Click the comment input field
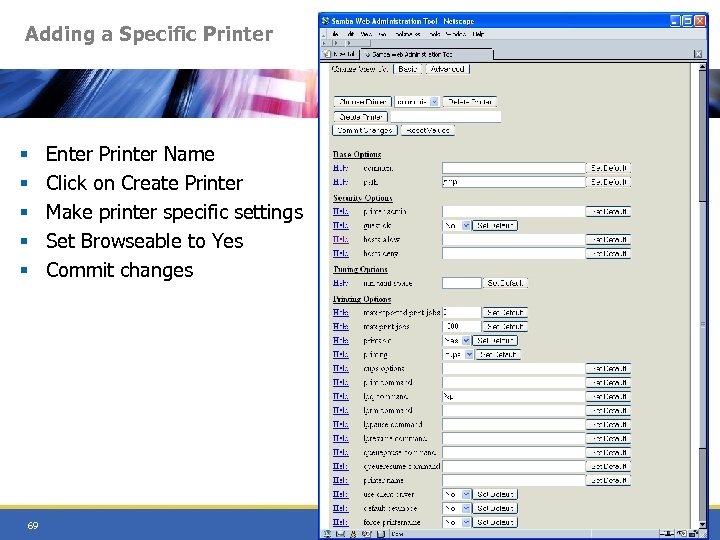This screenshot has width=720, height=540. [513, 168]
